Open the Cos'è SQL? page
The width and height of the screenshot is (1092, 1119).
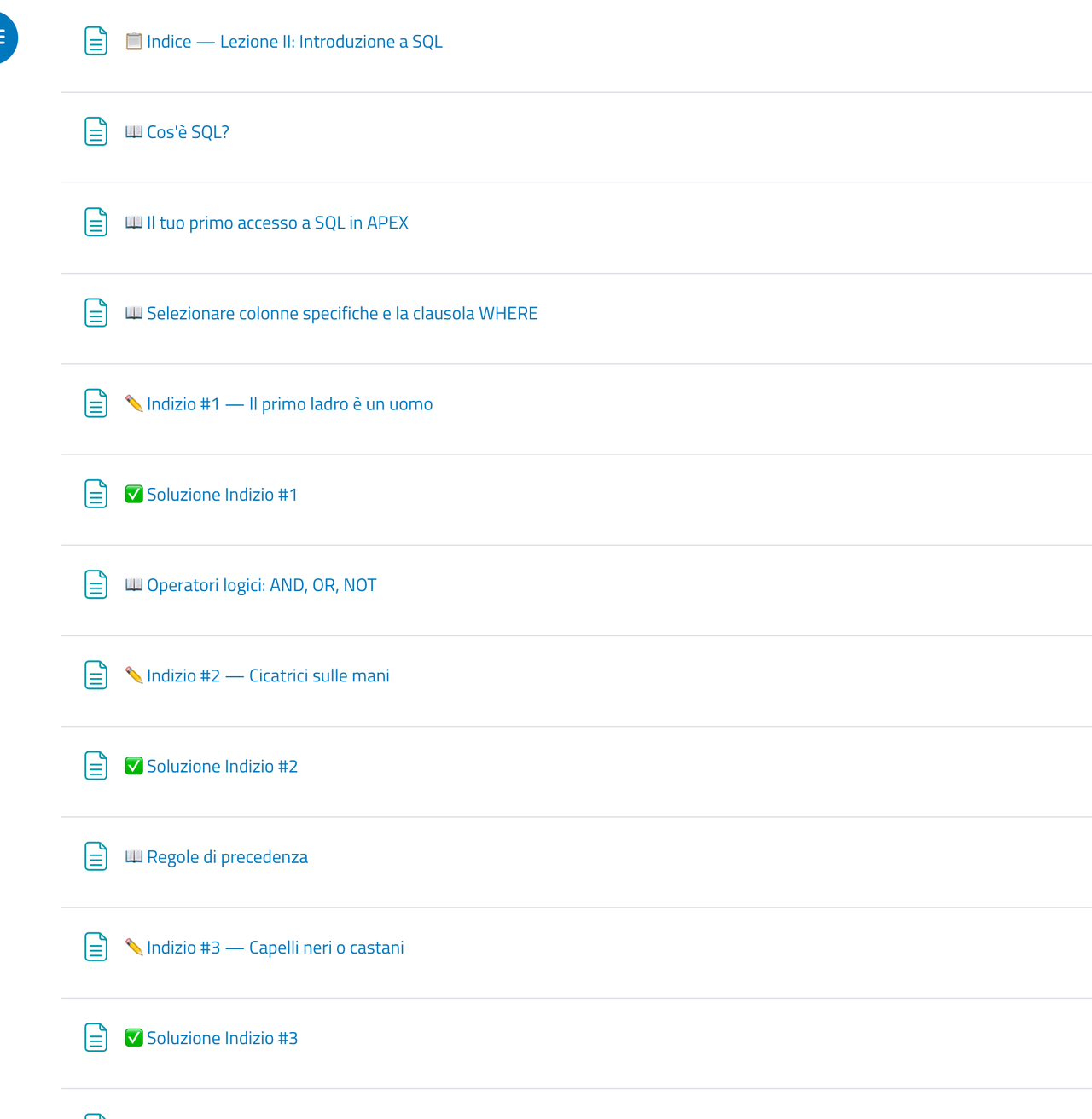point(177,132)
